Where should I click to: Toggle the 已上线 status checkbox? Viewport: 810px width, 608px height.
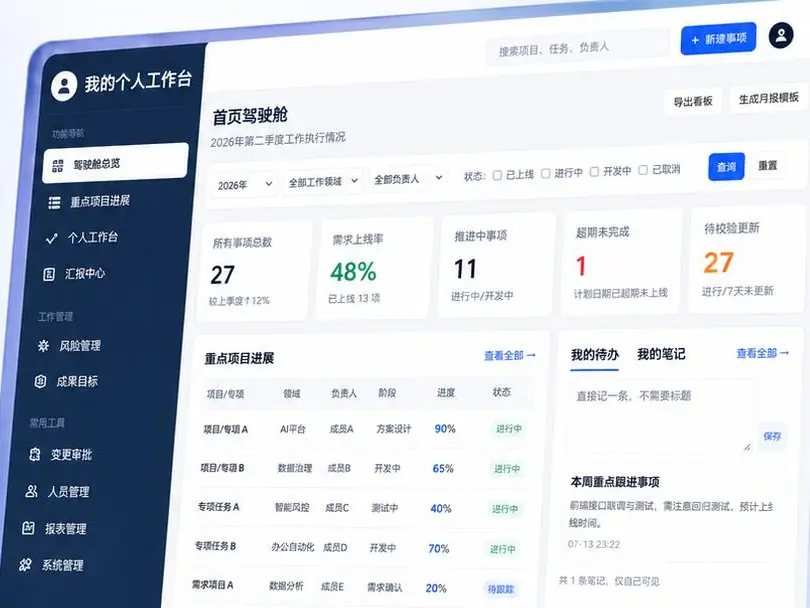[x=497, y=175]
